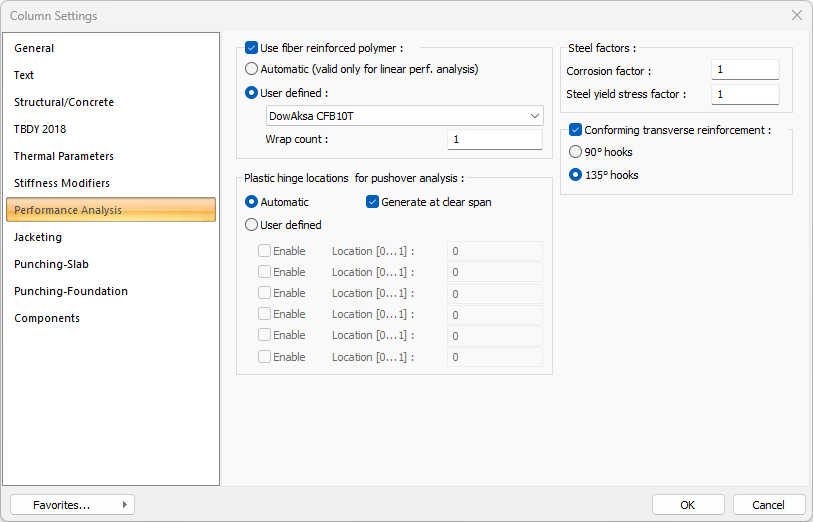Go to Stiffness Modifiers section
The height and width of the screenshot is (522, 813).
pyautogui.click(x=62, y=183)
